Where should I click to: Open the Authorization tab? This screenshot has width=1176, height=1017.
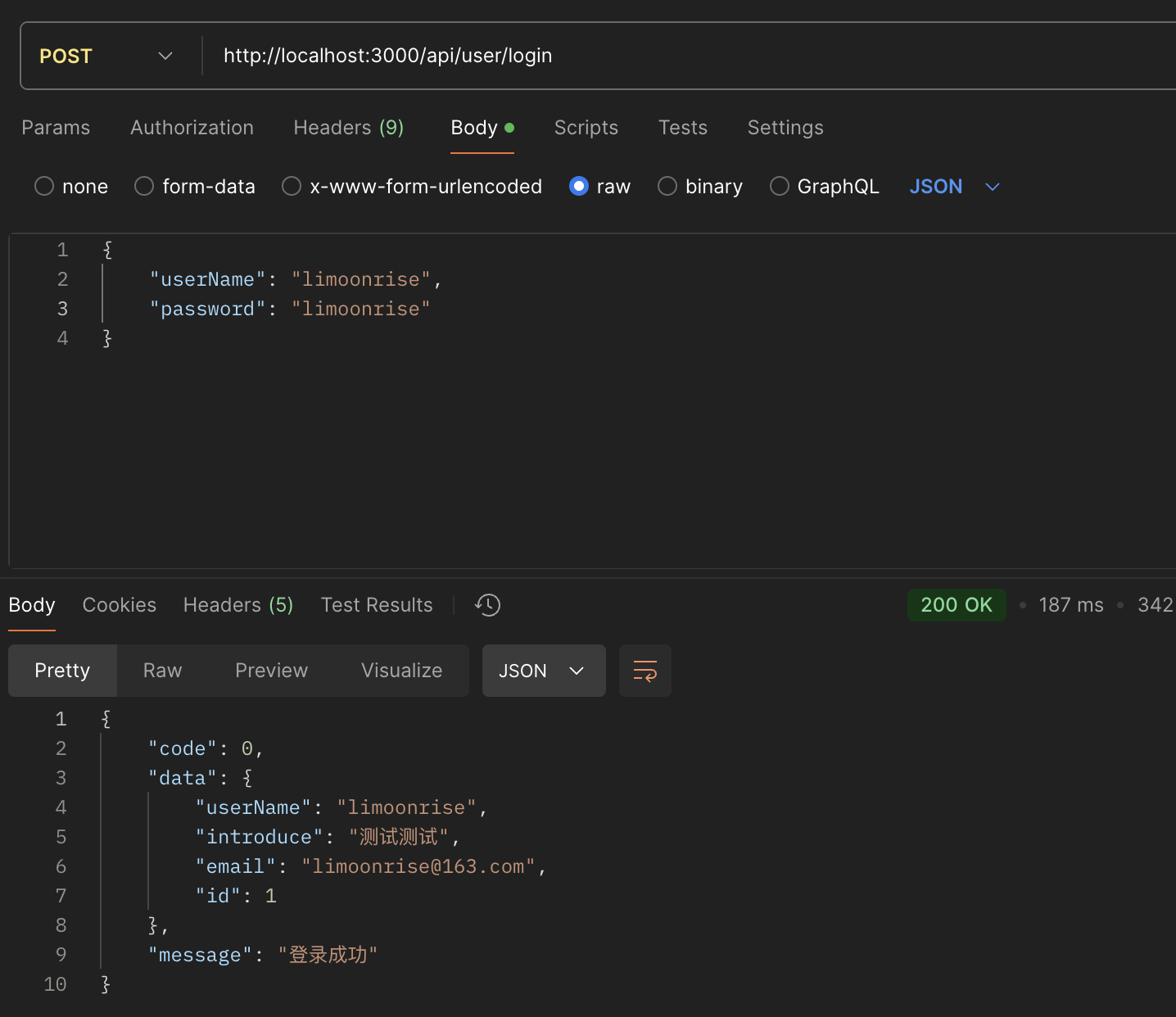coord(192,128)
